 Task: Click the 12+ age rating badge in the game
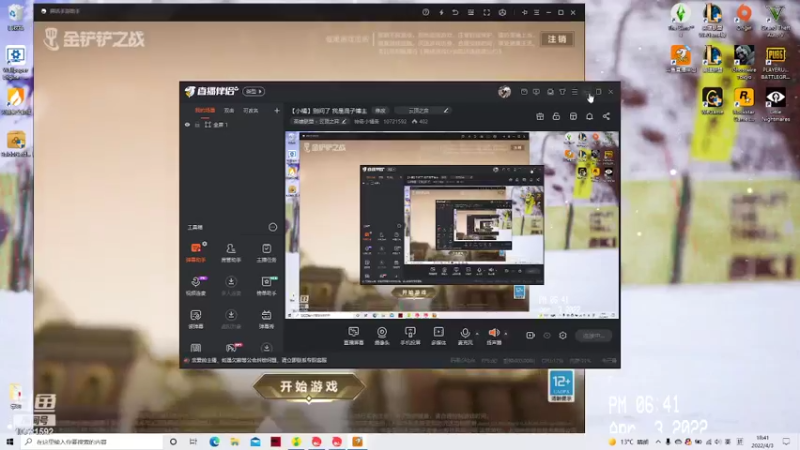(x=561, y=386)
